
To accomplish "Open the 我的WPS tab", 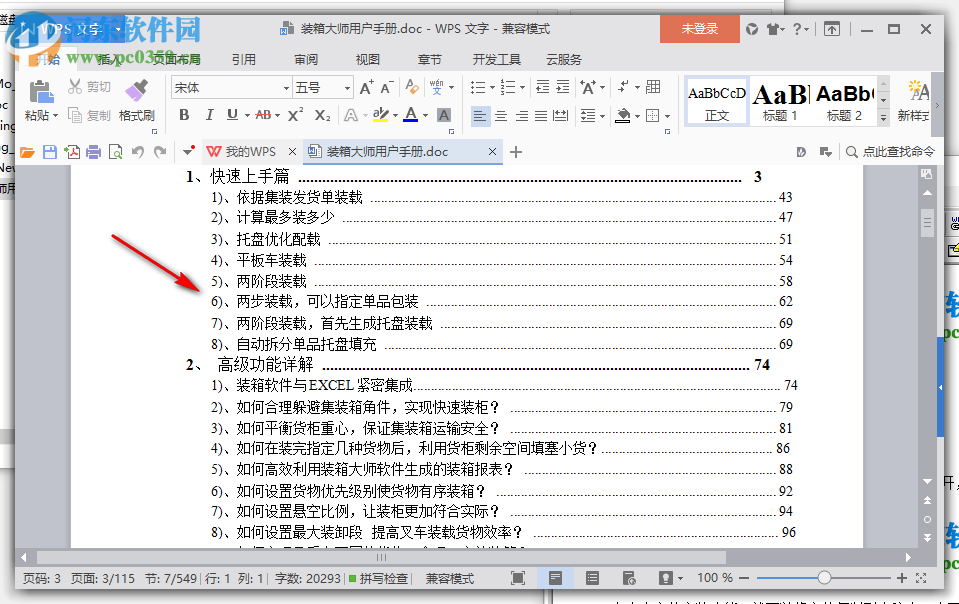I will coord(253,152).
